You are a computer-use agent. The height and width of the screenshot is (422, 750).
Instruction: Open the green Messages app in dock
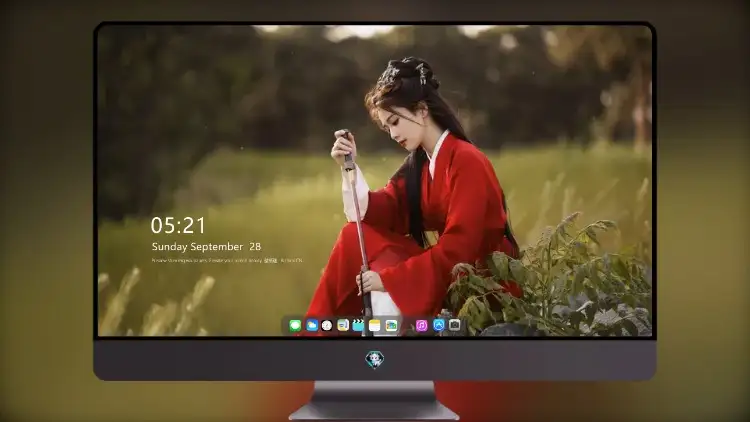pos(295,326)
